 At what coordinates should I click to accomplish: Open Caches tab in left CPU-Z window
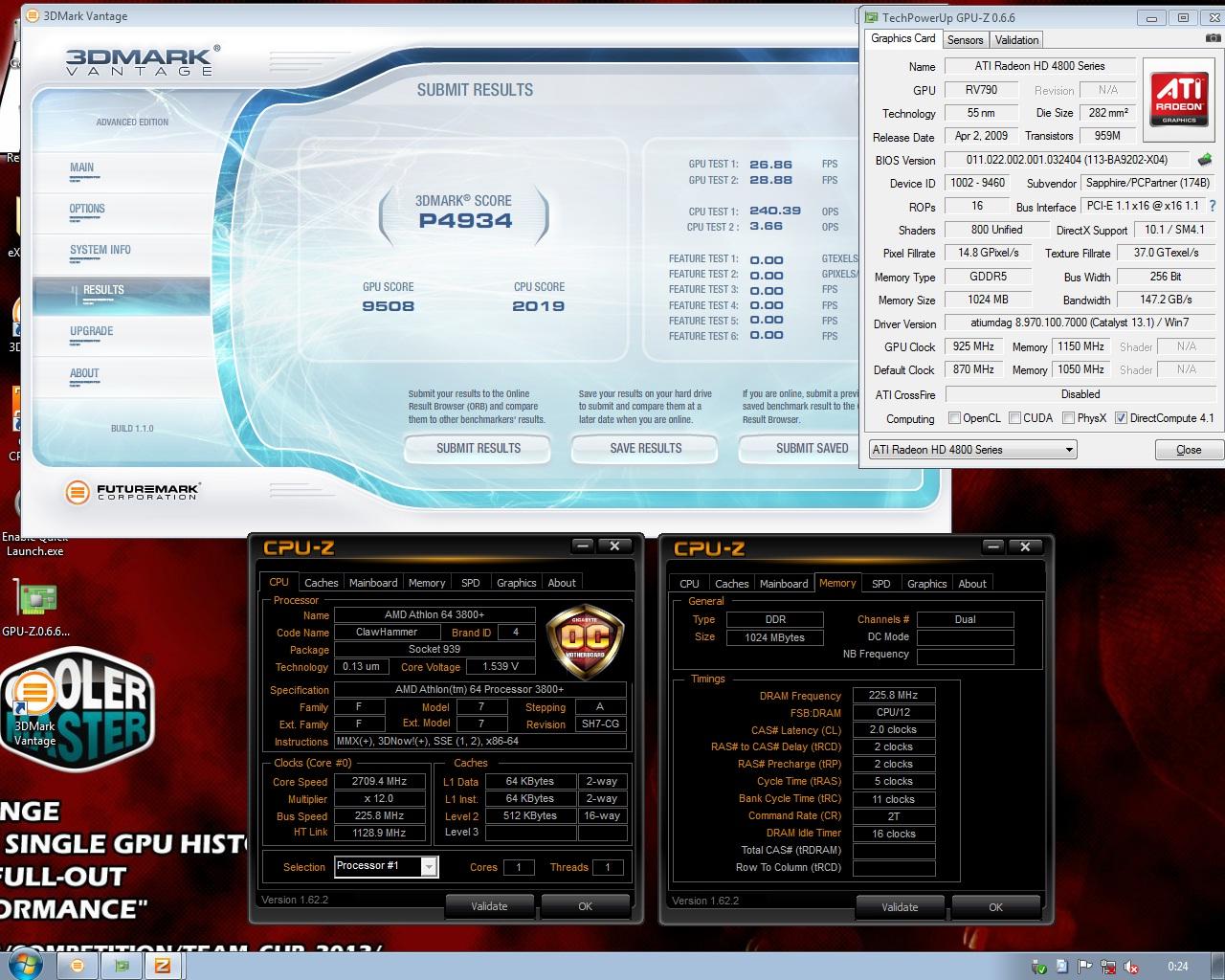click(x=322, y=583)
